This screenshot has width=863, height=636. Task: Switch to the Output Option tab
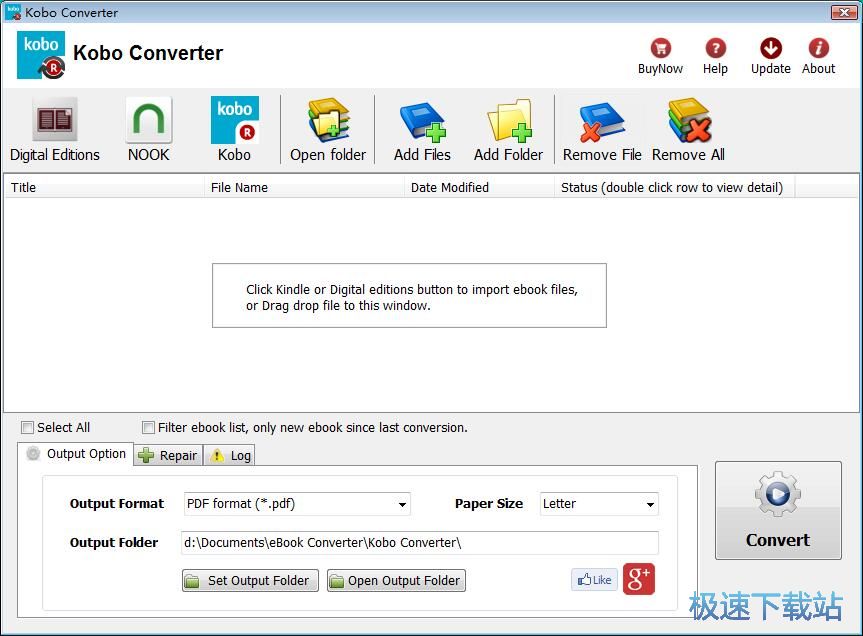[x=76, y=454]
